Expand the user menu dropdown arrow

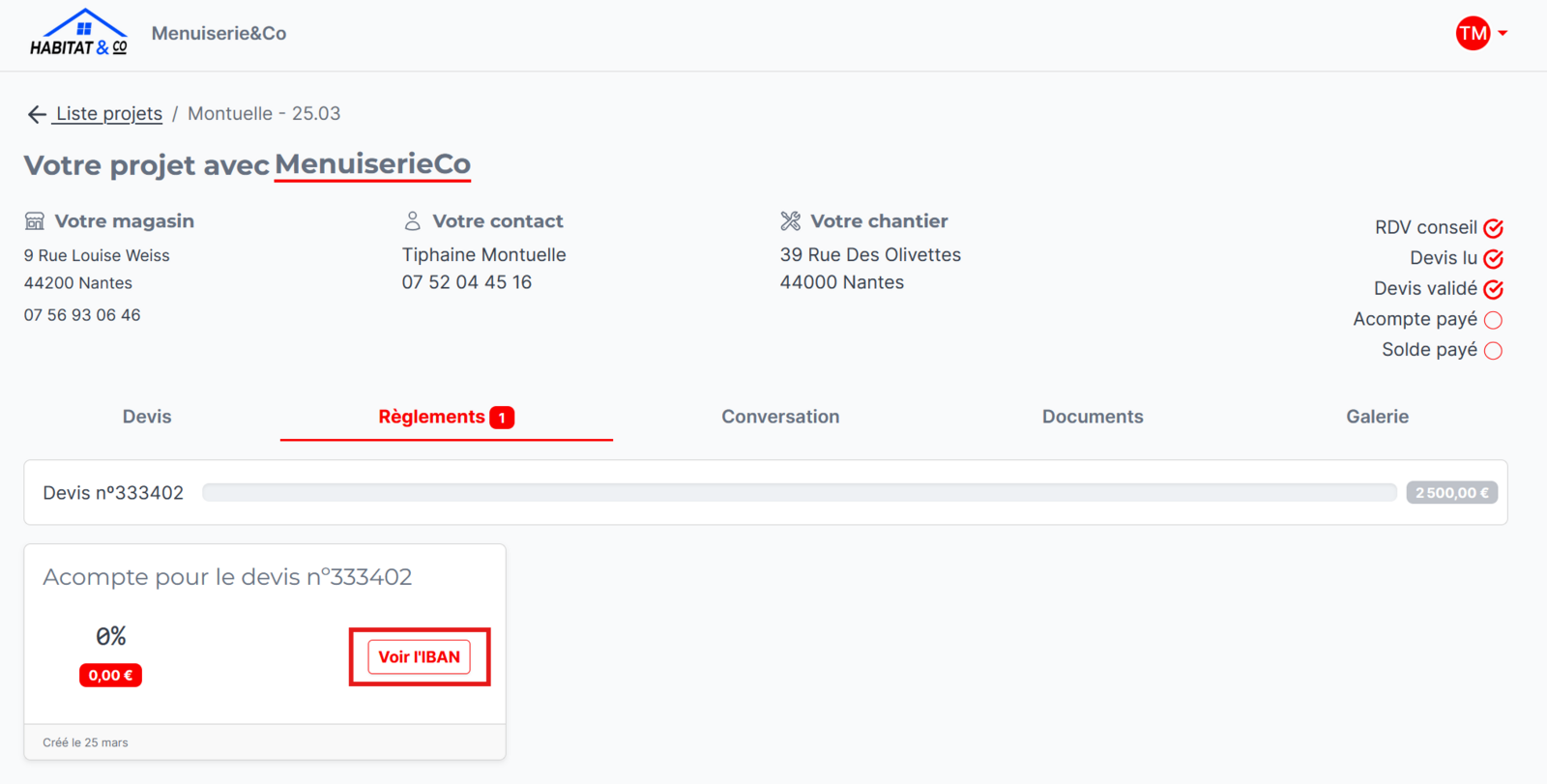tap(1503, 34)
